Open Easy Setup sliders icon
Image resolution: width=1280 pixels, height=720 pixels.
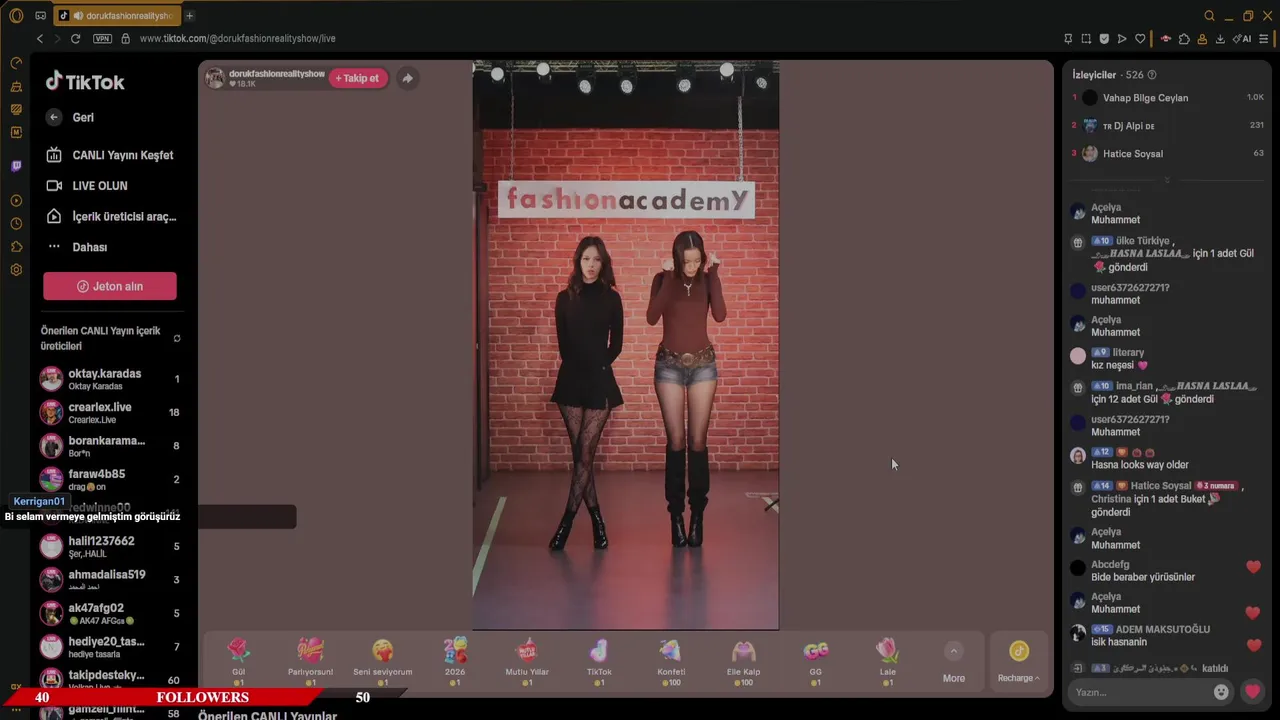1264,38
